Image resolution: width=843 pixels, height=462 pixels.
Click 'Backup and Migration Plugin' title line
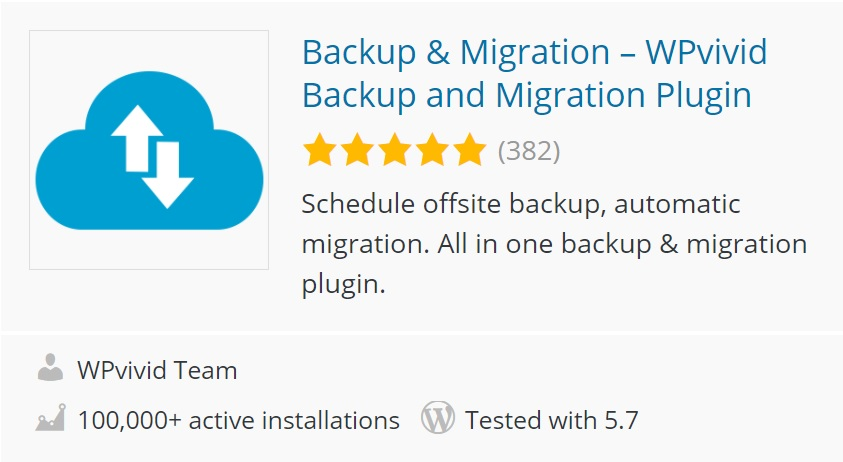tap(526, 95)
